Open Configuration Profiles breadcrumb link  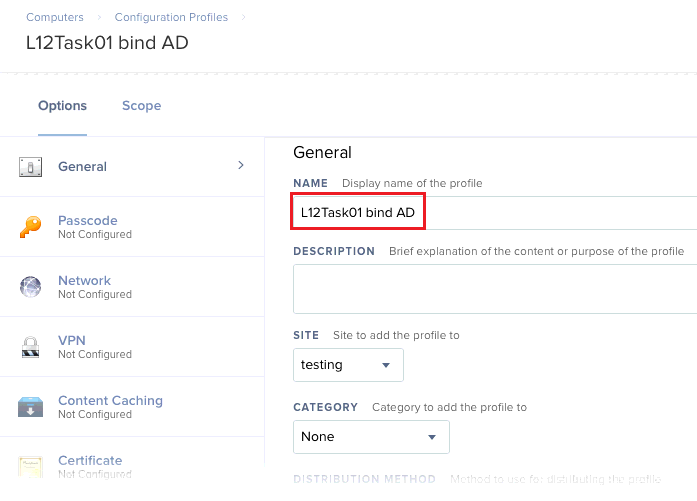(x=171, y=17)
